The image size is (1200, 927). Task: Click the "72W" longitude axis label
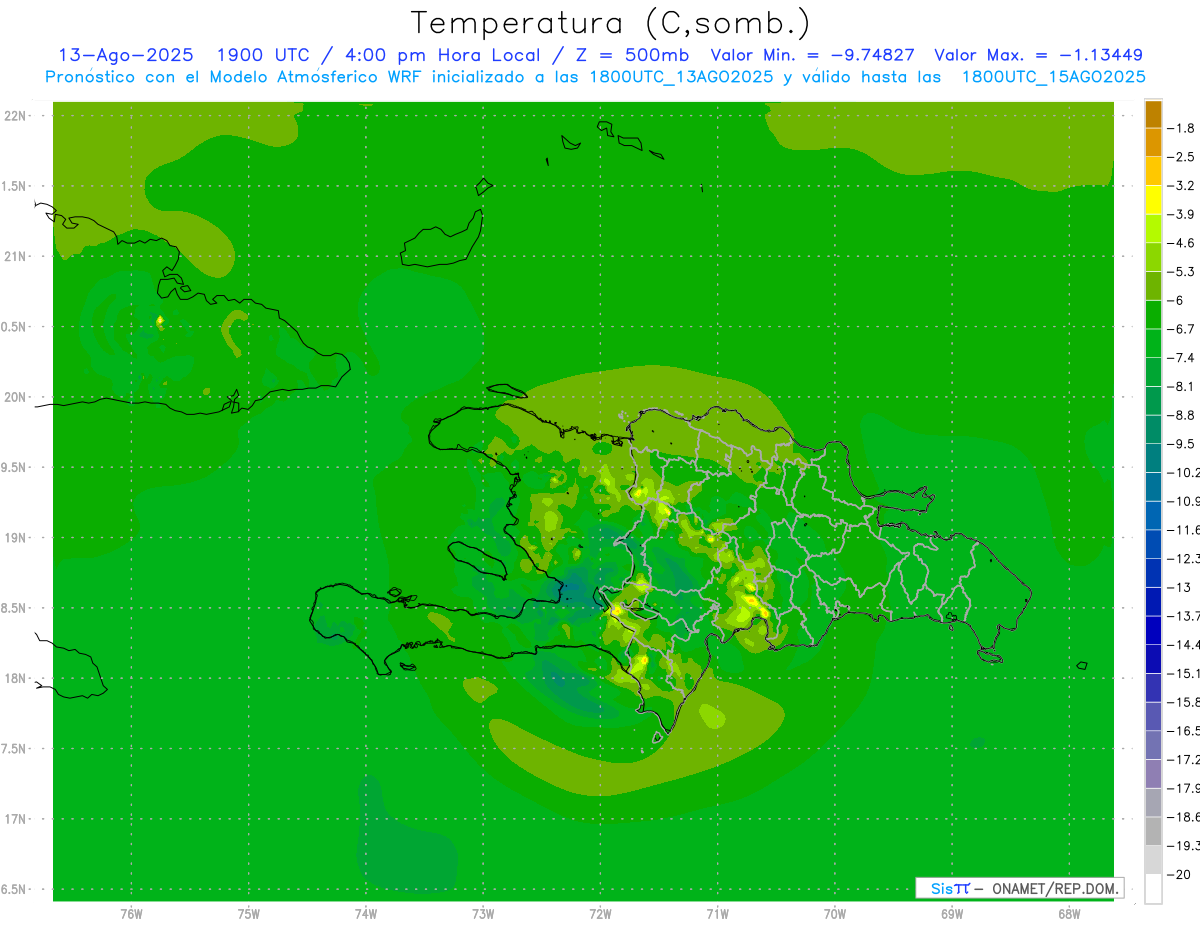coord(600,914)
